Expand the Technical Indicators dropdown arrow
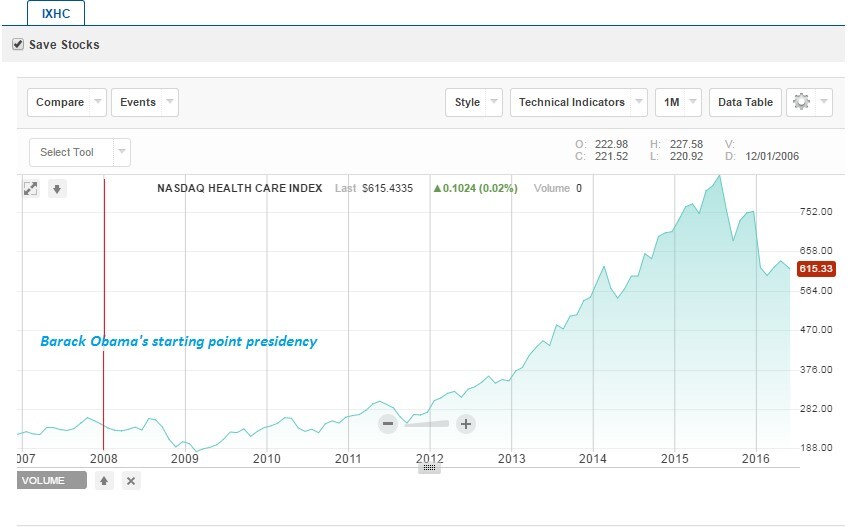This screenshot has height=527, width=852. pyautogui.click(x=639, y=102)
